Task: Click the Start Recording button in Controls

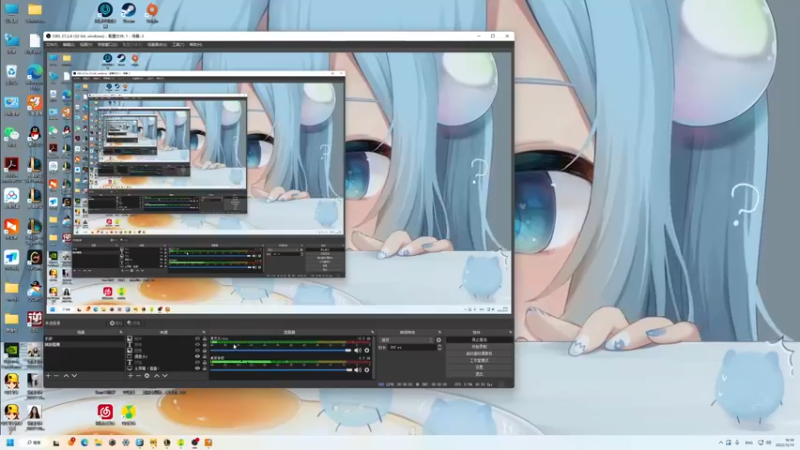Action: point(480,346)
